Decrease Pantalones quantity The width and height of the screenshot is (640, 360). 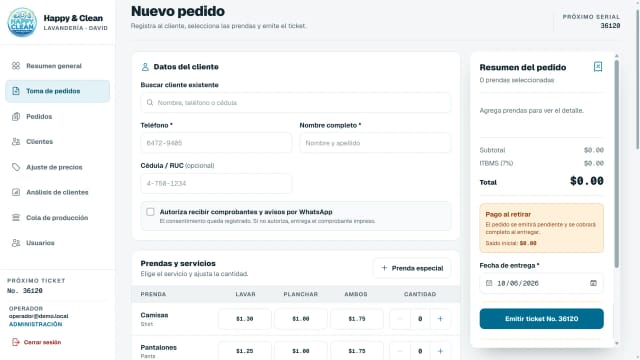(400, 351)
